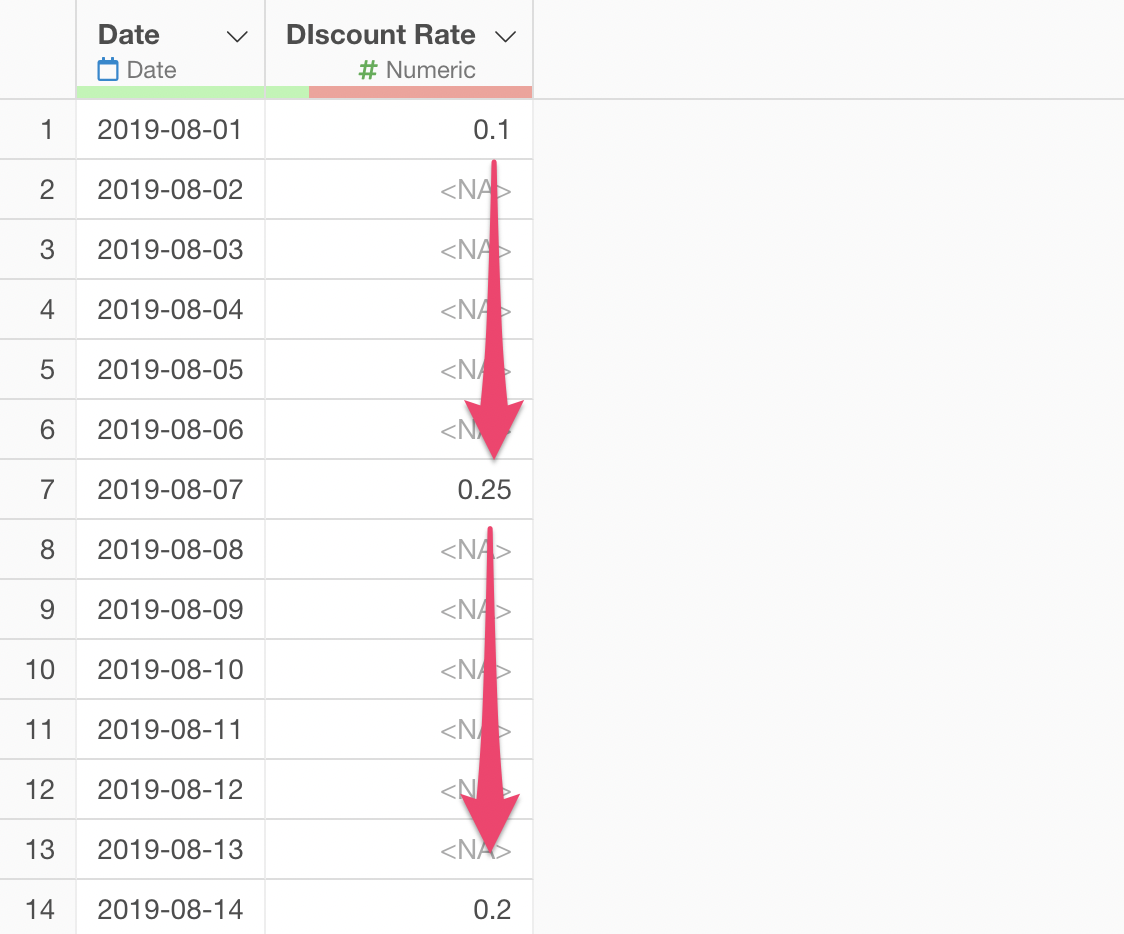Click the red NA portion of the Discount Rate bar
This screenshot has height=934, width=1124.
[420, 92]
